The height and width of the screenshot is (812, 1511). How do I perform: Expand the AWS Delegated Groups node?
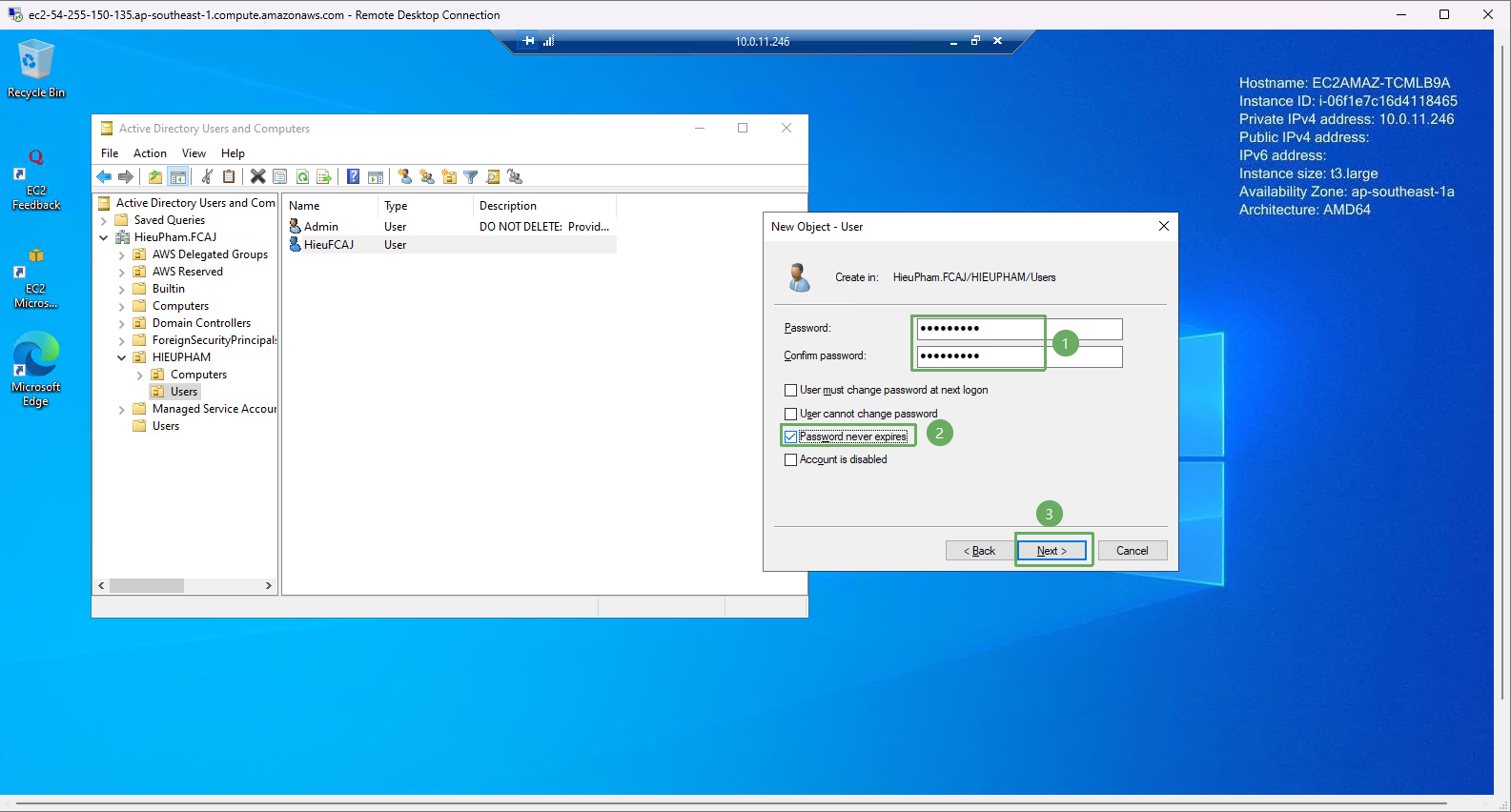pyautogui.click(x=122, y=254)
